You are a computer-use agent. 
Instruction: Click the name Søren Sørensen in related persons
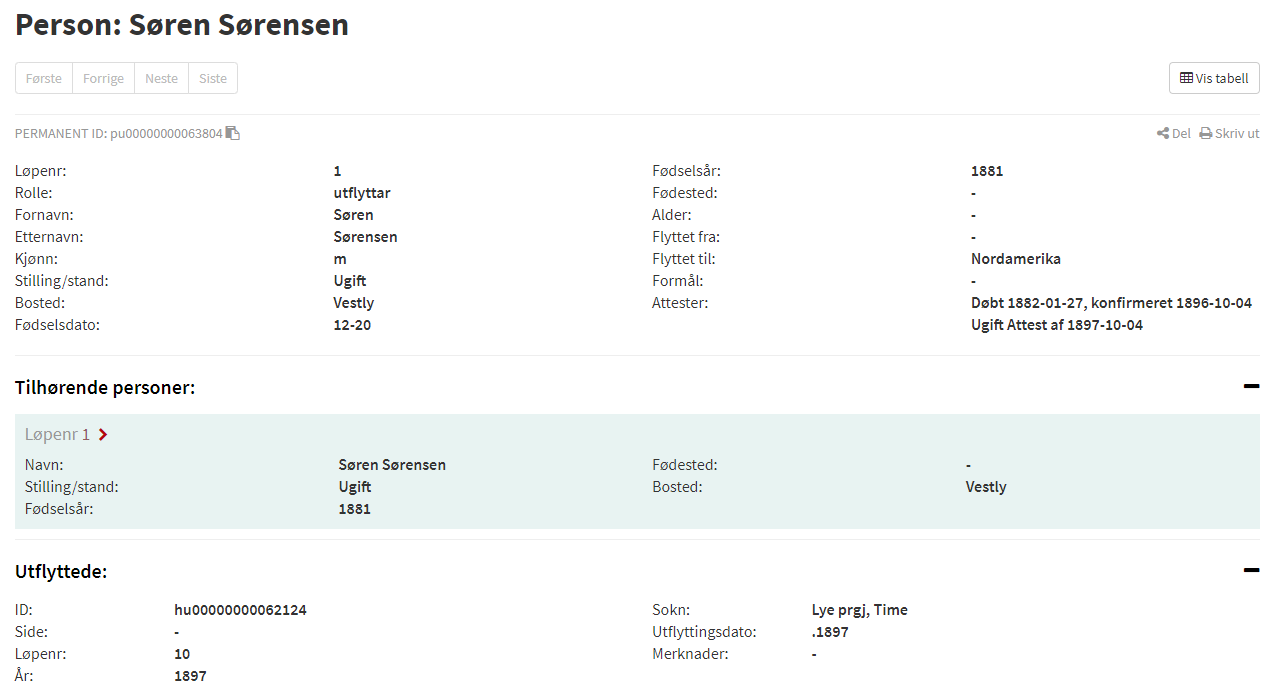point(392,465)
